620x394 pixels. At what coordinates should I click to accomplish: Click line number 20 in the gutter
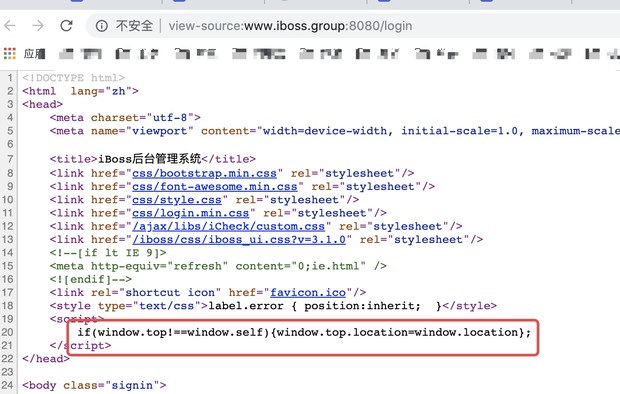[x=7, y=332]
